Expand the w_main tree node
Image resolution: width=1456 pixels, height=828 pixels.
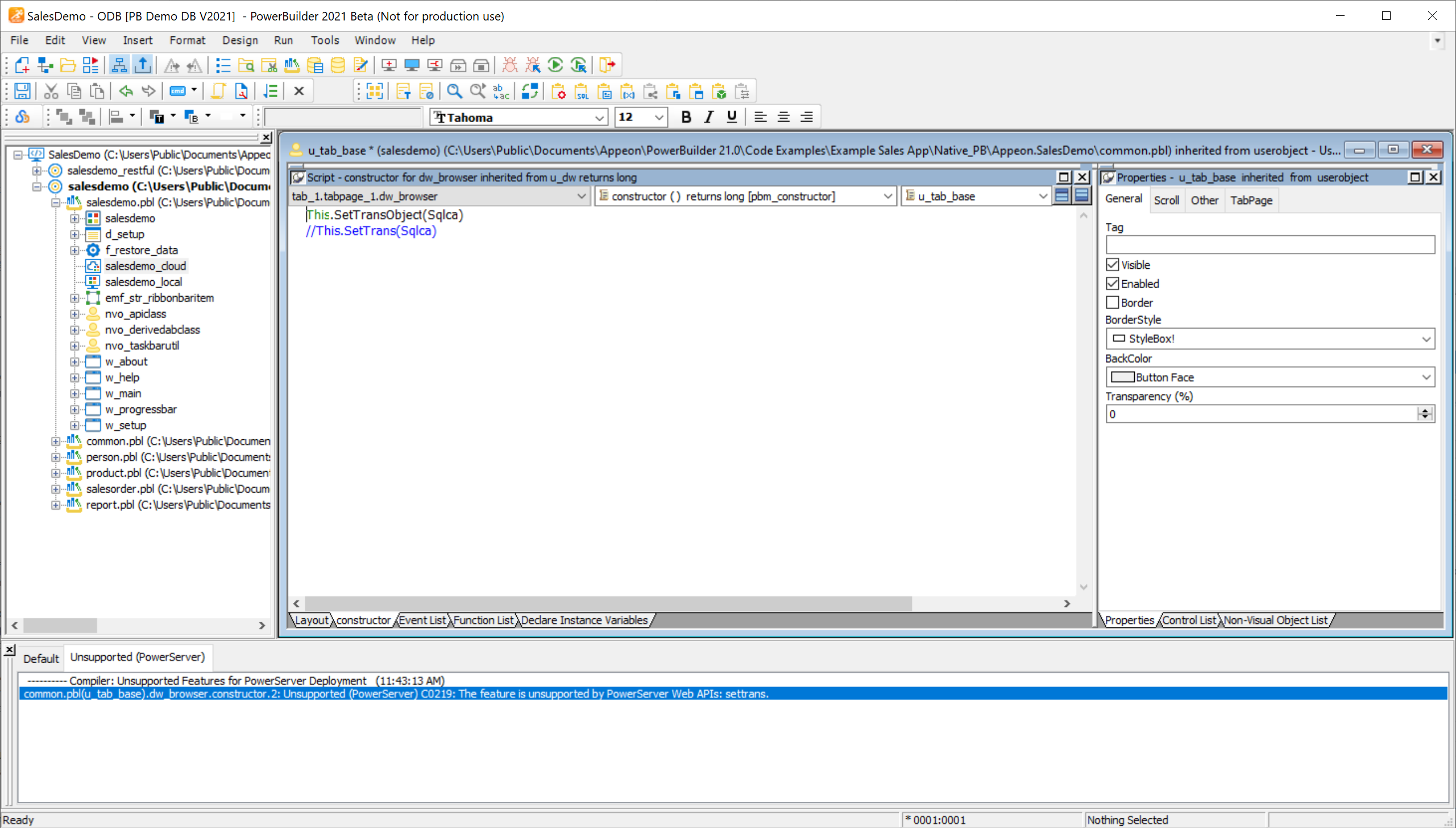click(x=74, y=393)
